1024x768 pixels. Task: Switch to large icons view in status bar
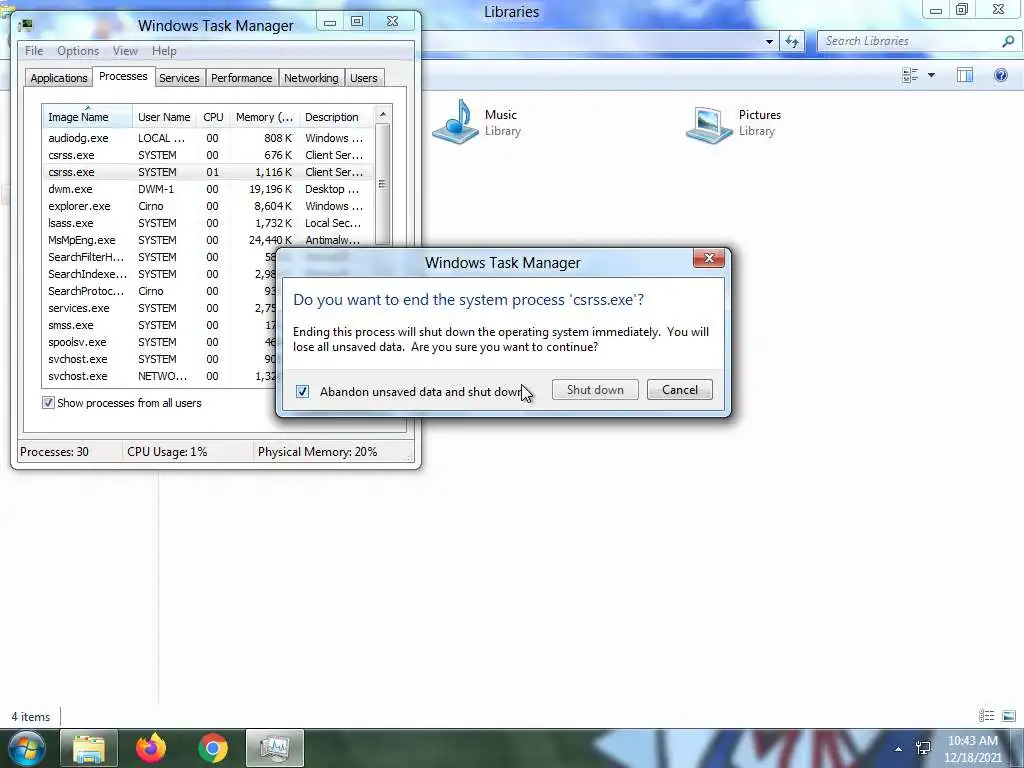click(x=1008, y=716)
